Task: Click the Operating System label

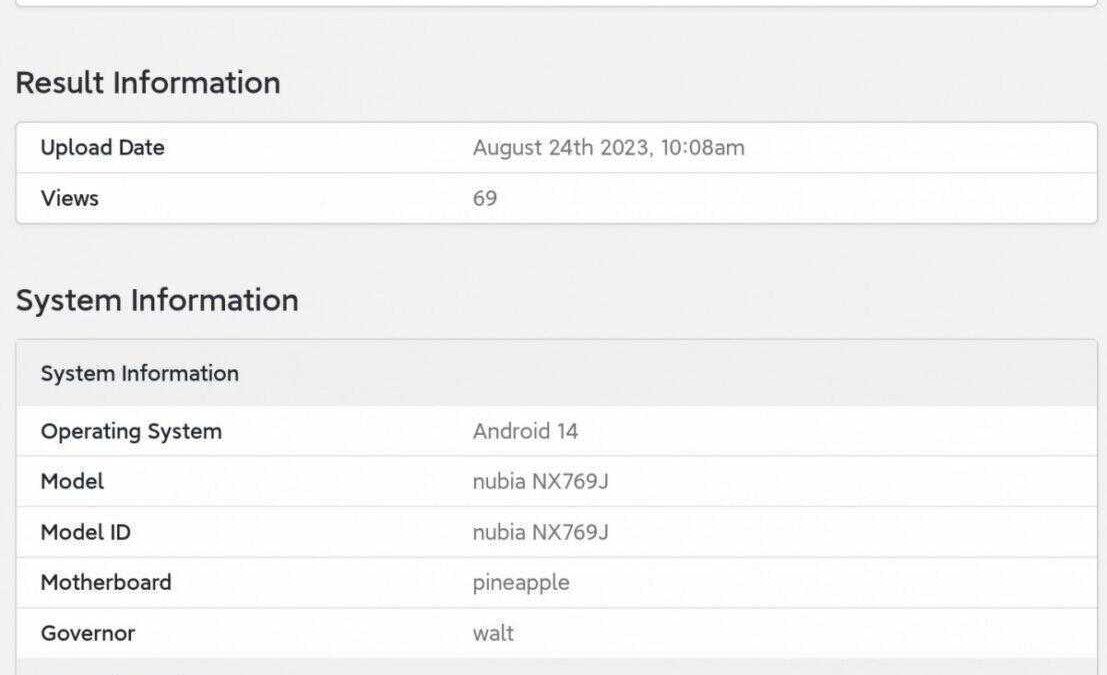Action: [x=131, y=432]
